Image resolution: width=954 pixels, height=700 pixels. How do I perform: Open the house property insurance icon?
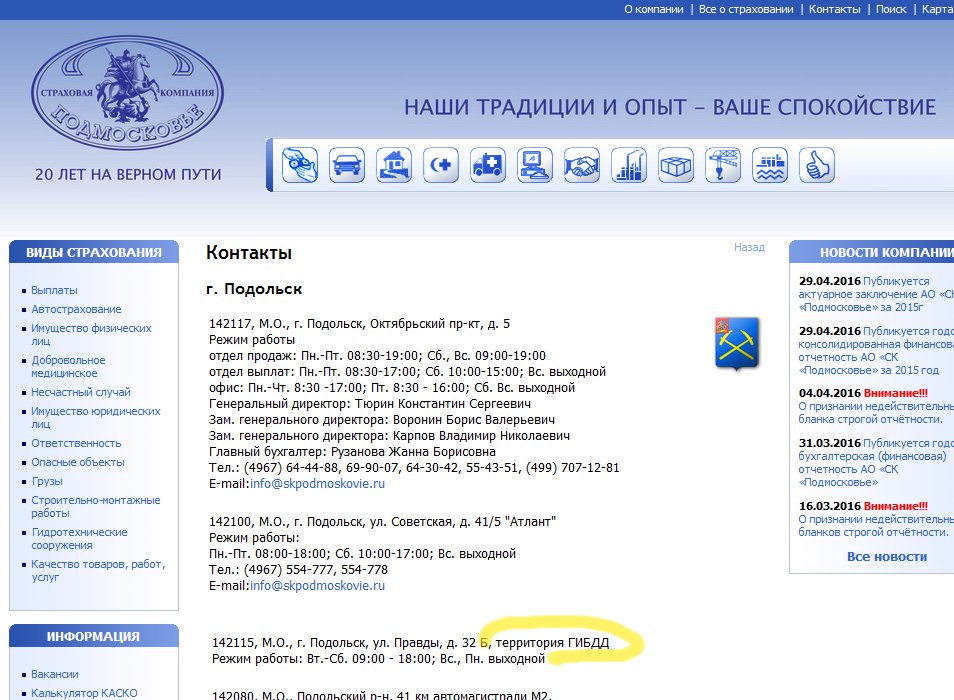point(394,165)
